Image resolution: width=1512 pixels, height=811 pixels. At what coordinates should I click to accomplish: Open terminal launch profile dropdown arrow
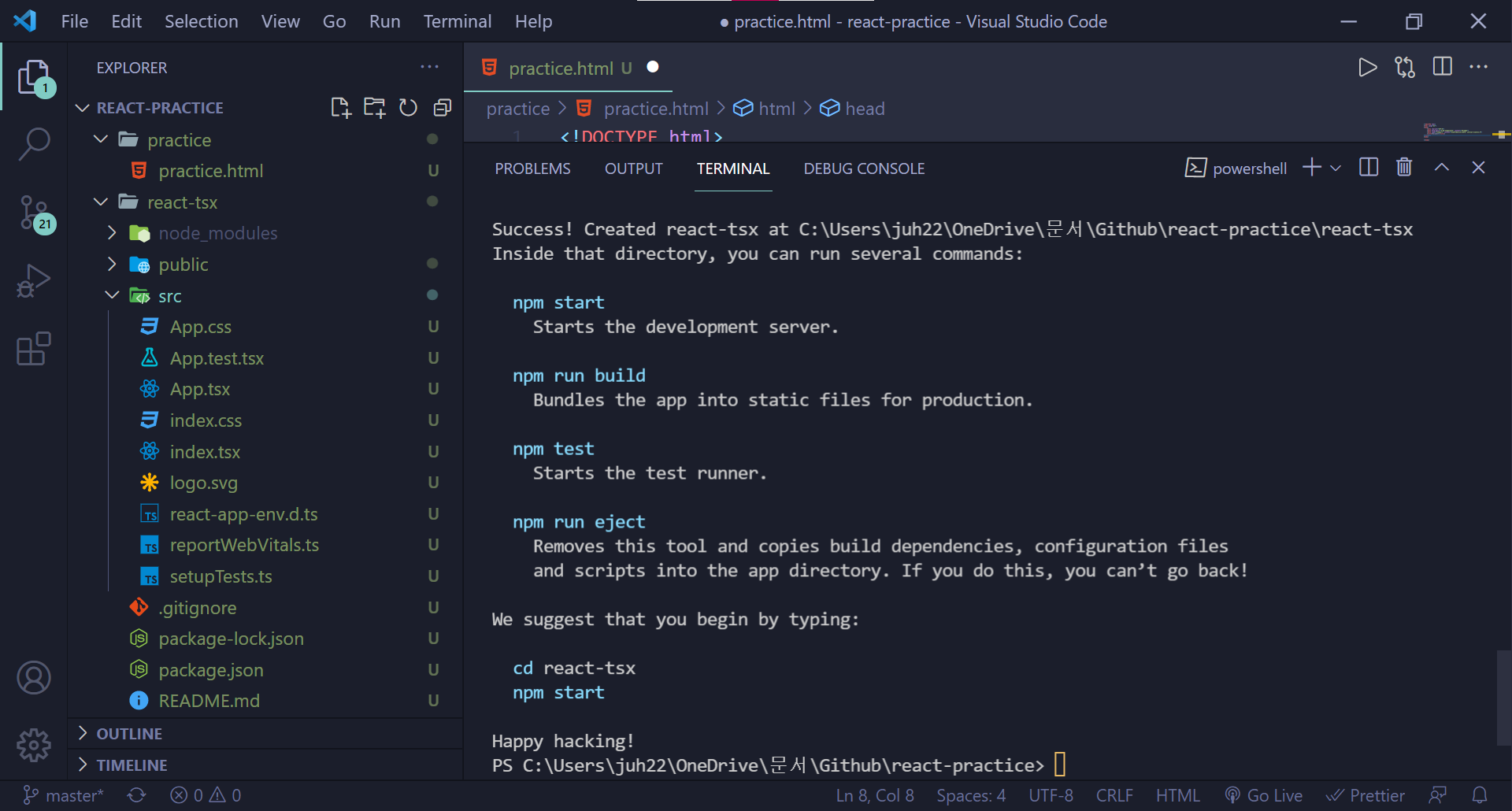[x=1336, y=168]
